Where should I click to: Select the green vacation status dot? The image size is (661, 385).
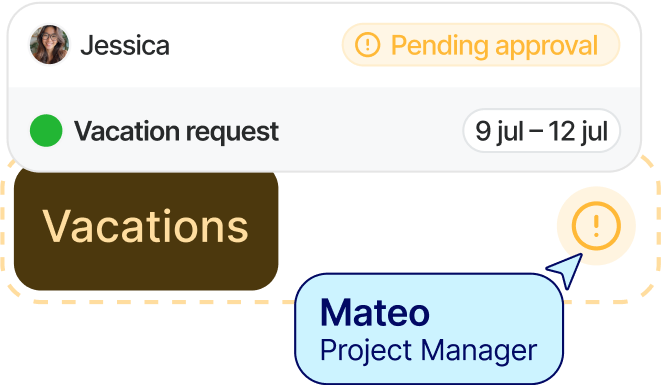point(46,131)
